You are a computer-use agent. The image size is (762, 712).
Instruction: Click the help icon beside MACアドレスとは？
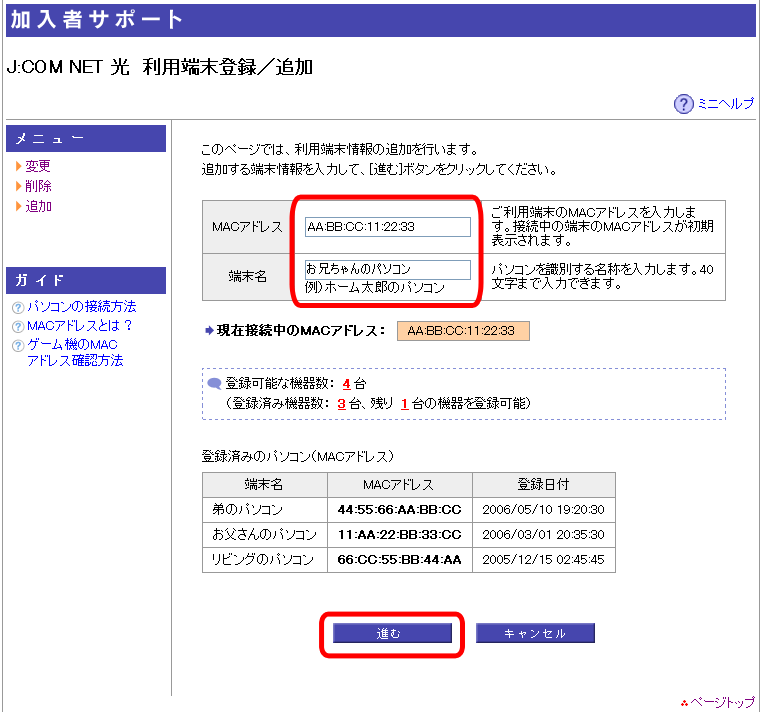(18, 327)
